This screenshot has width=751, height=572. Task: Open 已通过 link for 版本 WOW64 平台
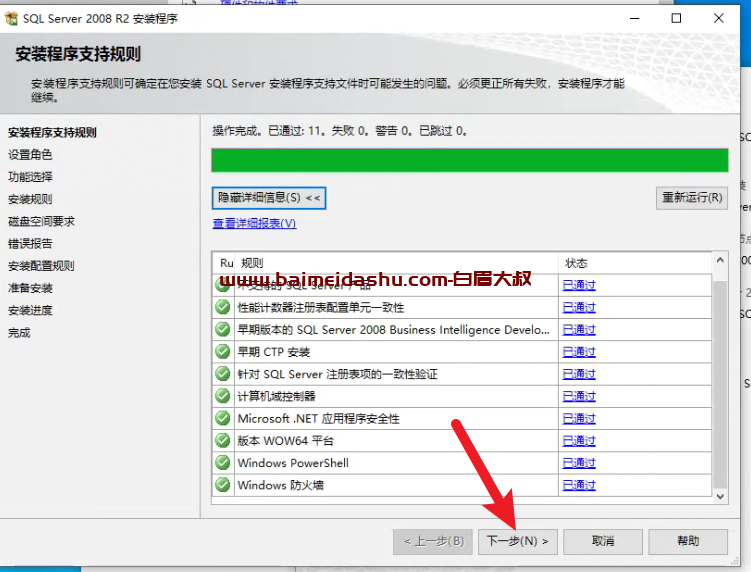(x=579, y=441)
